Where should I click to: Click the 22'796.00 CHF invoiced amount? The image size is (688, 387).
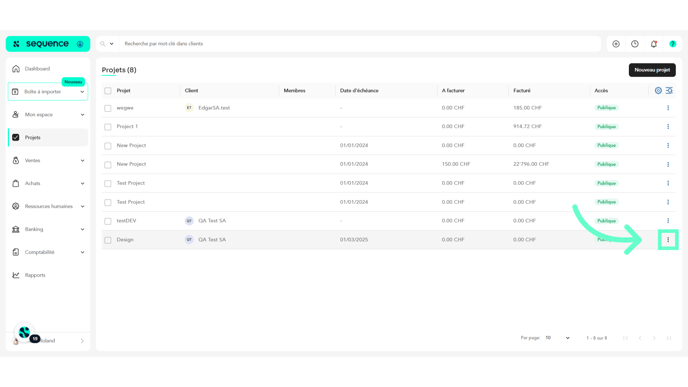[x=531, y=164]
